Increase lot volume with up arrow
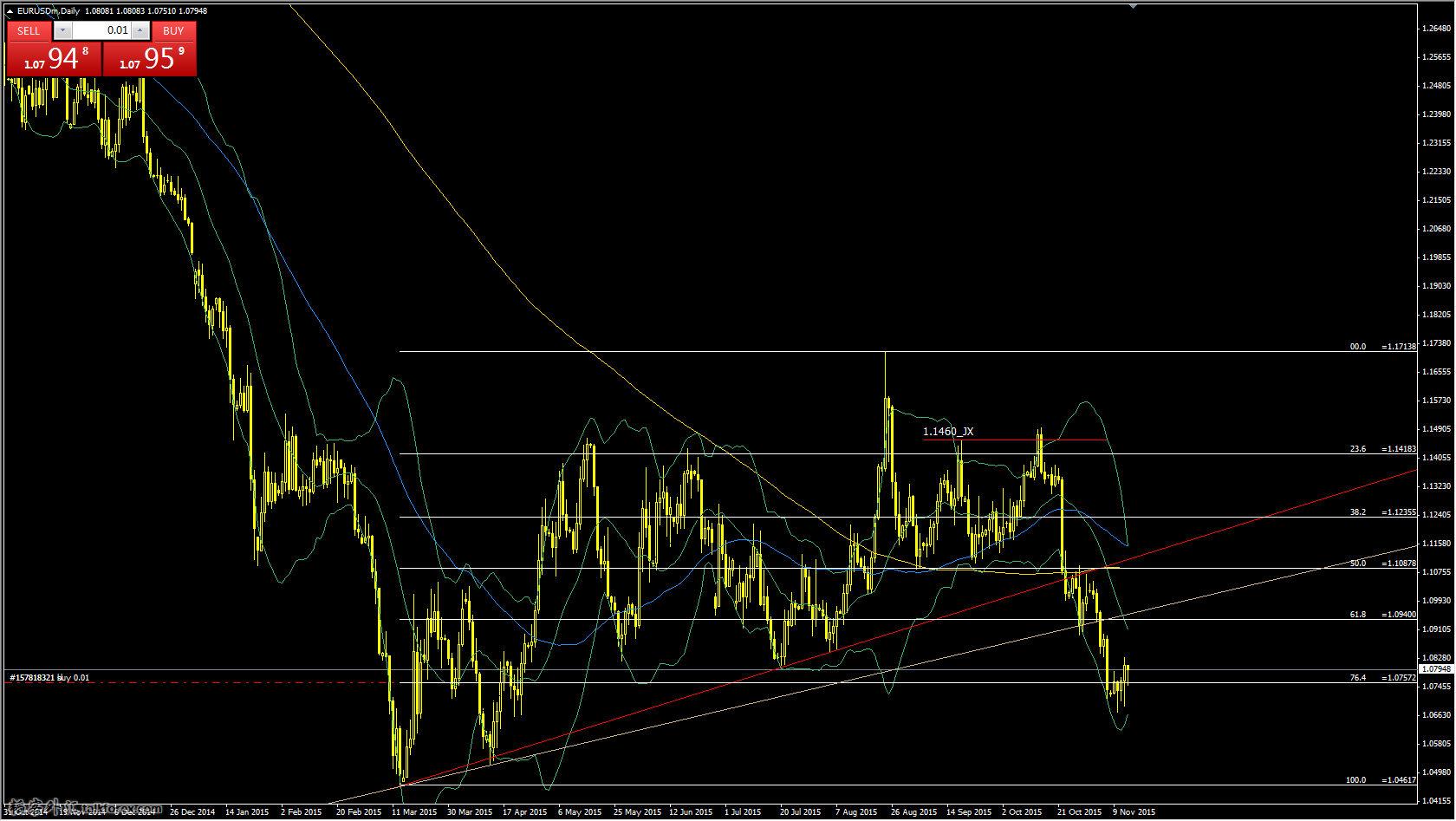The height and width of the screenshot is (821, 1456). pyautogui.click(x=140, y=30)
